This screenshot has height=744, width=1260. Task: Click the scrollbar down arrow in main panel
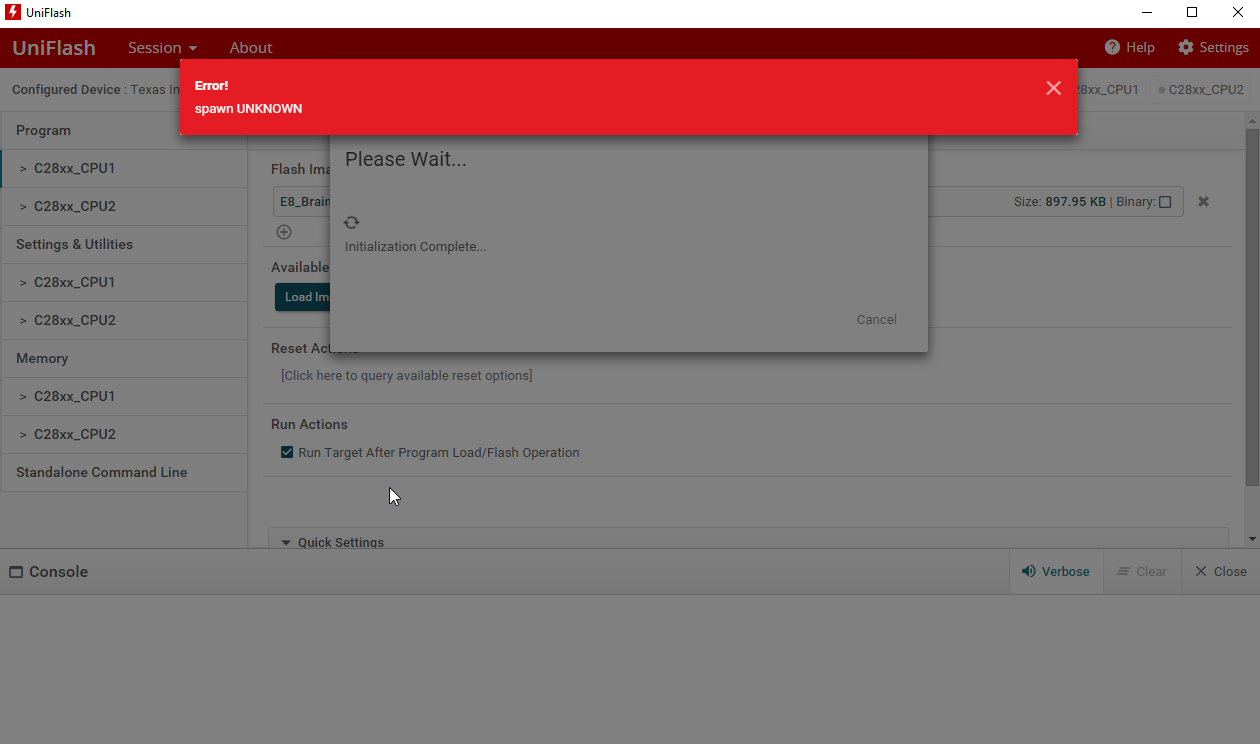point(1253,539)
